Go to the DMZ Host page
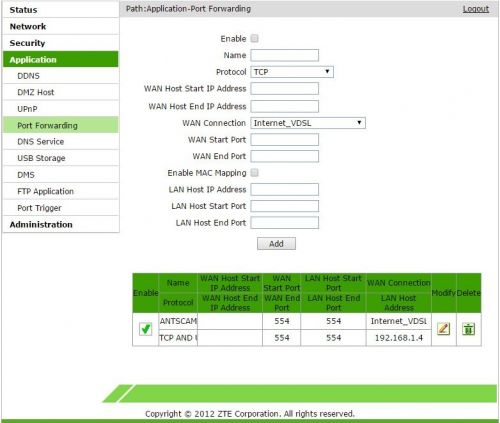 pyautogui.click(x=61, y=92)
